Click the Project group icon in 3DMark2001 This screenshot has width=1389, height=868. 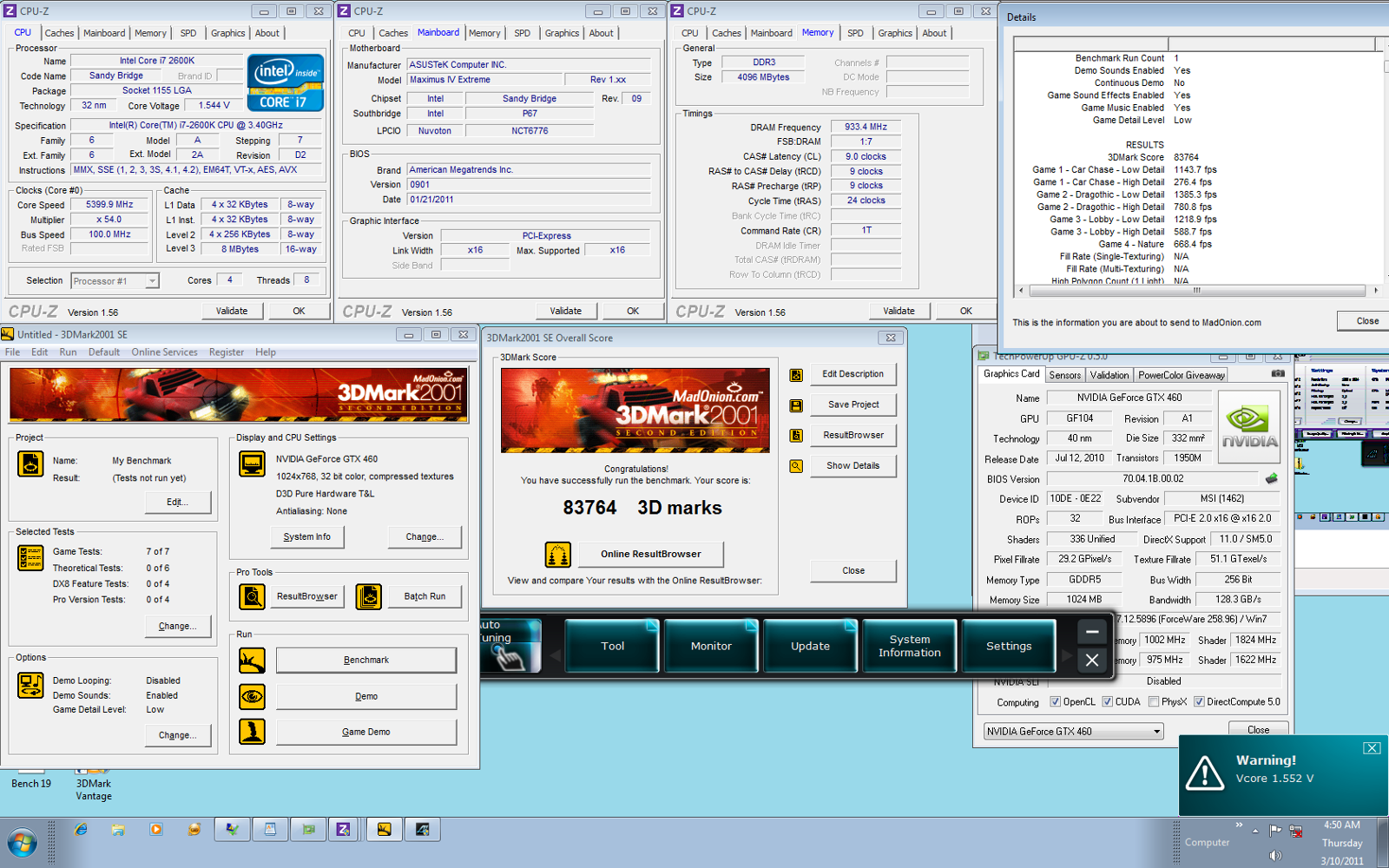[x=30, y=464]
